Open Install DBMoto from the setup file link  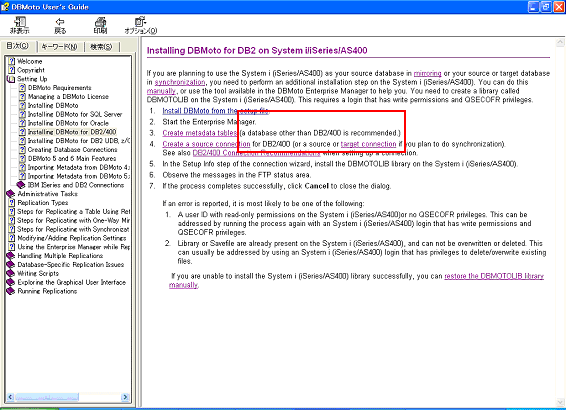click(x=215, y=111)
